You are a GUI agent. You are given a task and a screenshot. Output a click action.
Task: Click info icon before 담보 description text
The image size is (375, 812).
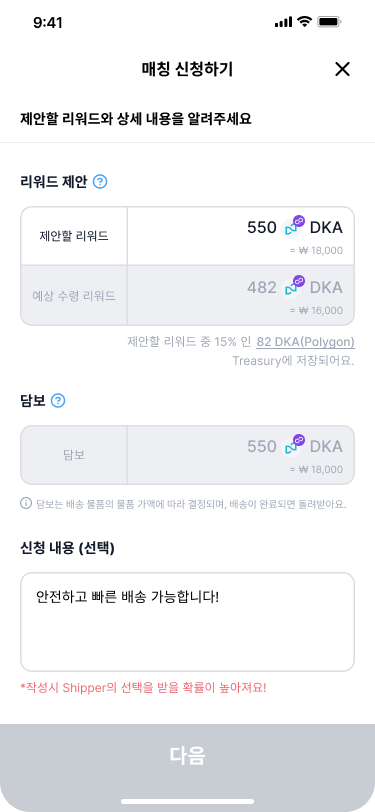[x=26, y=503]
